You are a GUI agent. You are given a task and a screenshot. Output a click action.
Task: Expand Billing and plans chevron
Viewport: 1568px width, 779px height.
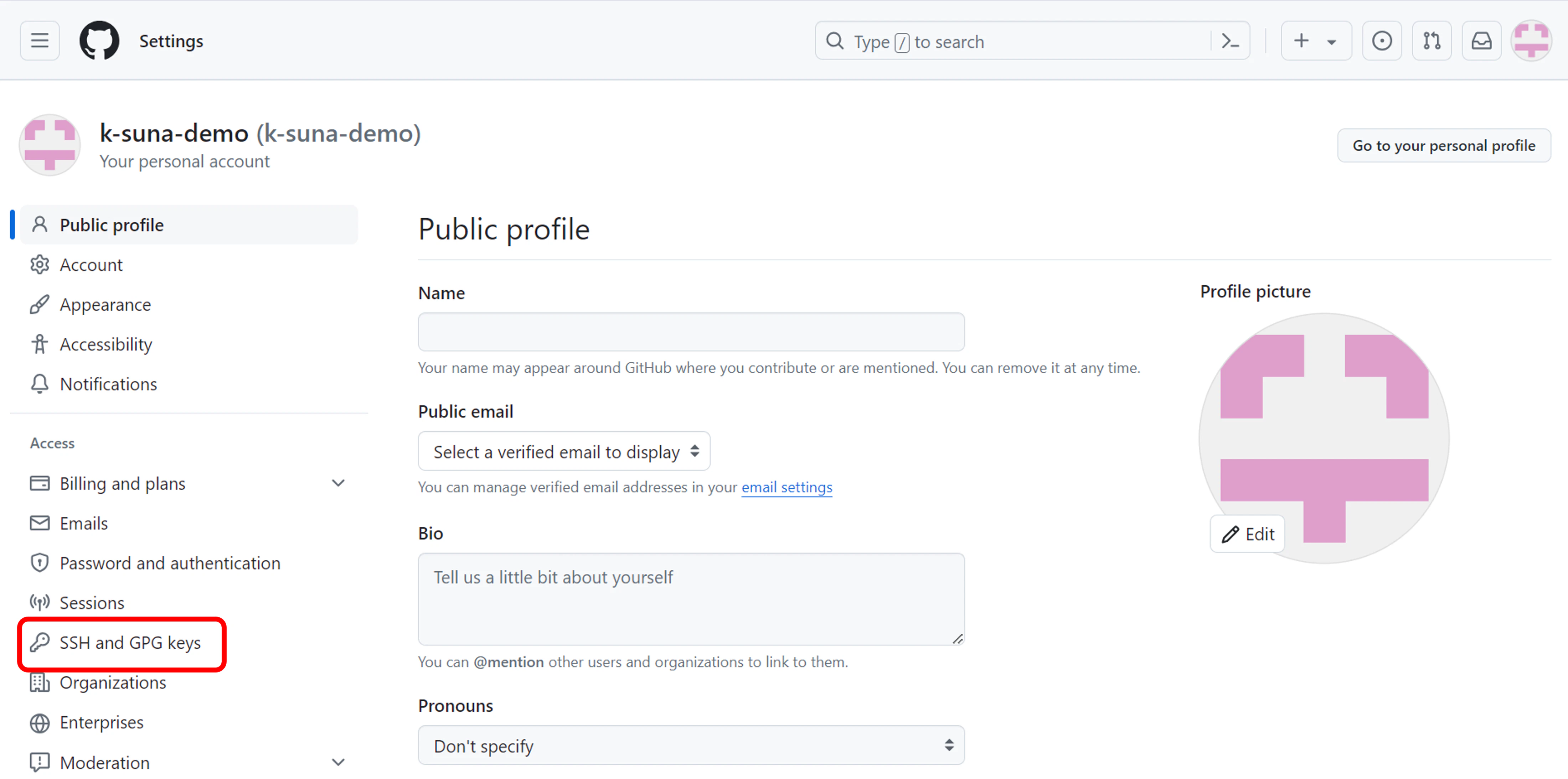click(339, 483)
